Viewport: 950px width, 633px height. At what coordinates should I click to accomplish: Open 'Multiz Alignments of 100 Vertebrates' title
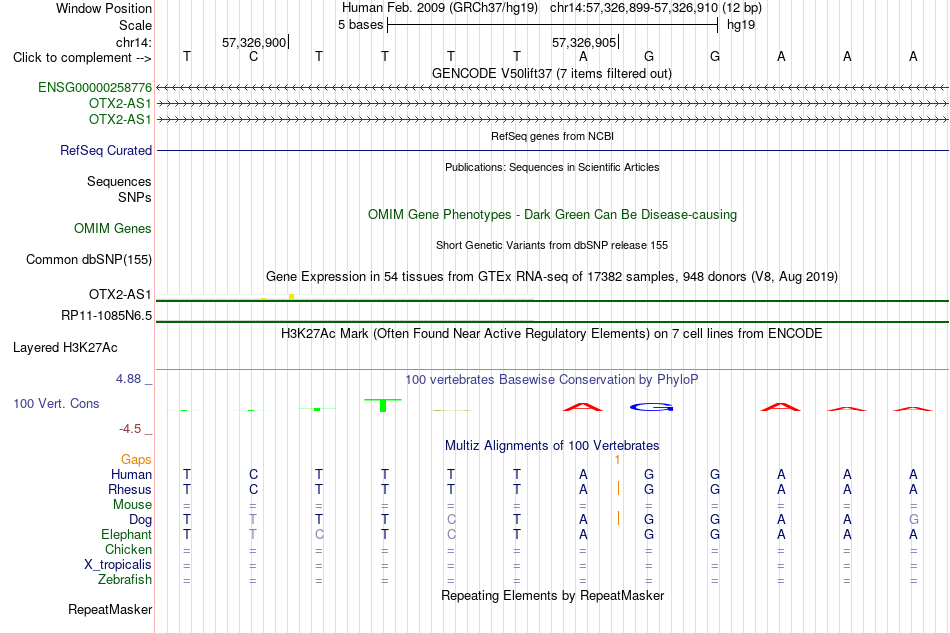(x=552, y=445)
